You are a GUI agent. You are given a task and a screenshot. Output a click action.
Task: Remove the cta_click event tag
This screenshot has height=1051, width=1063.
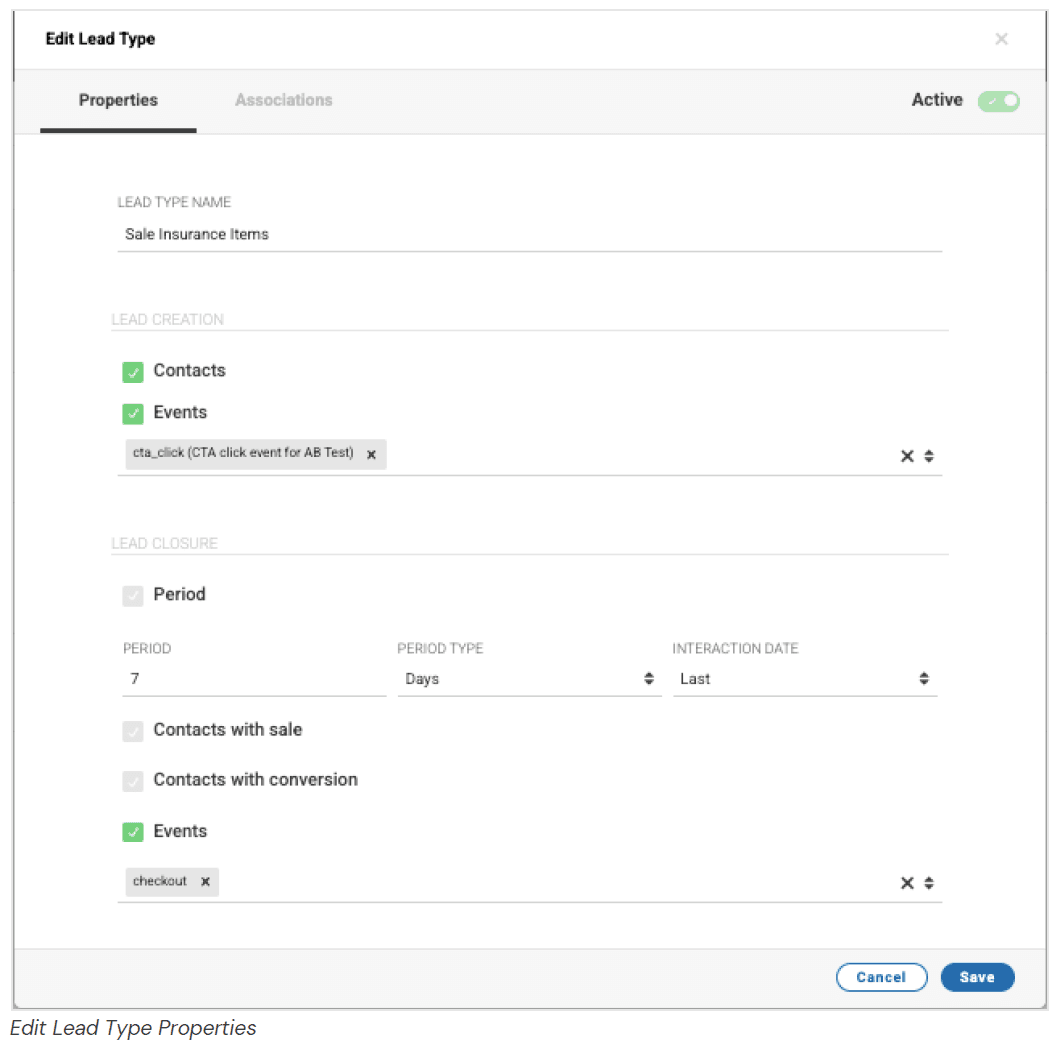pos(371,454)
